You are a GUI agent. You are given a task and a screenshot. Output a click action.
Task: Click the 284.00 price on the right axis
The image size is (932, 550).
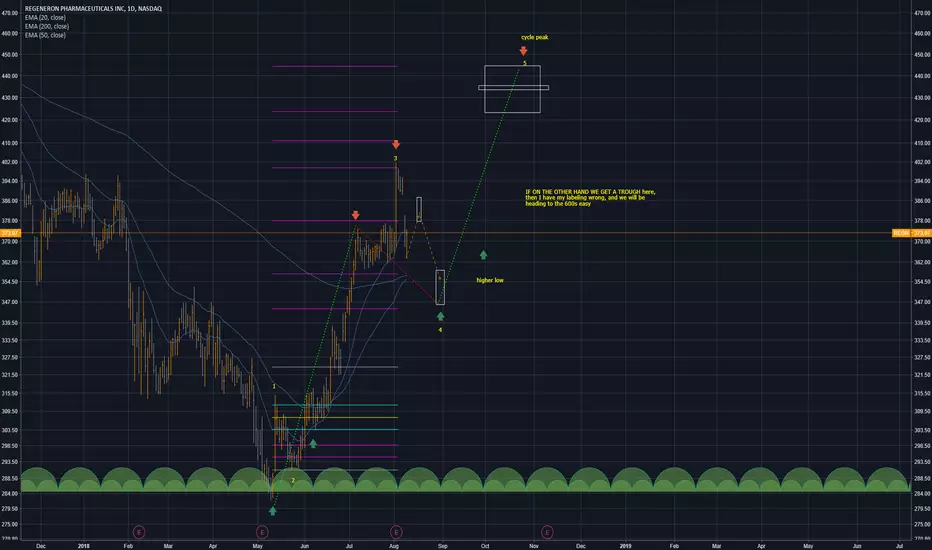click(922, 494)
